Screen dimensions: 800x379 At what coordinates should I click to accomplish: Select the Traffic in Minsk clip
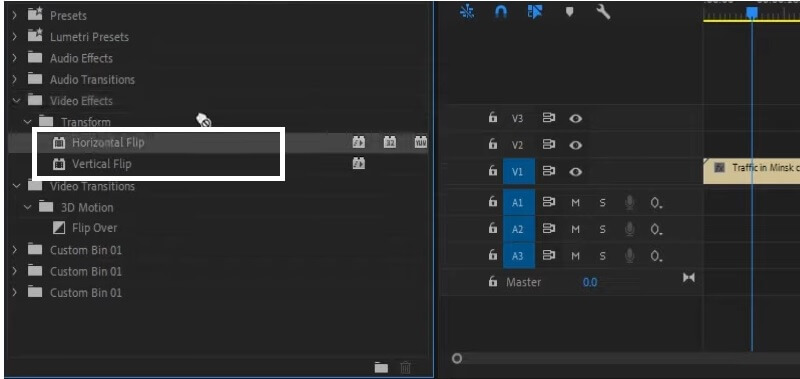click(x=752, y=171)
